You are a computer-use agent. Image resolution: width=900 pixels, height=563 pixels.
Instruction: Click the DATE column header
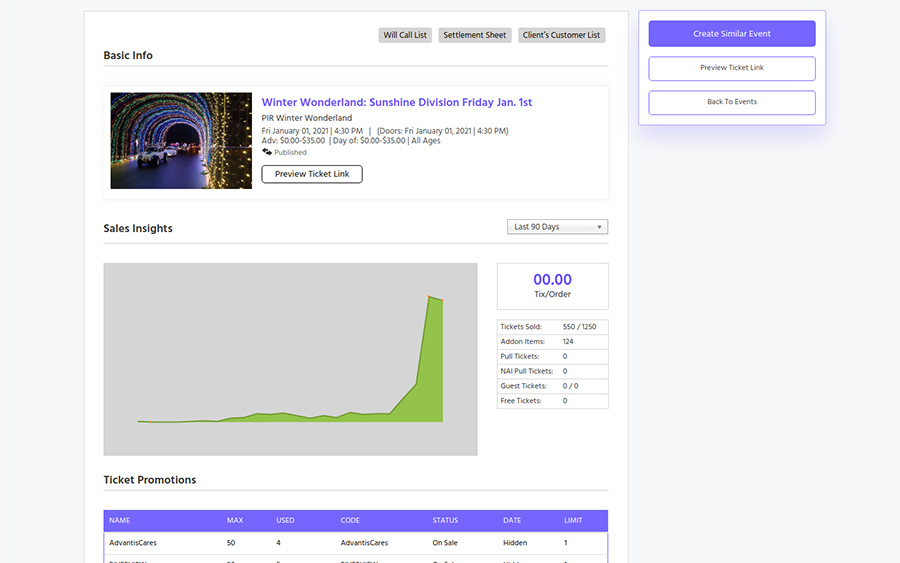512,521
